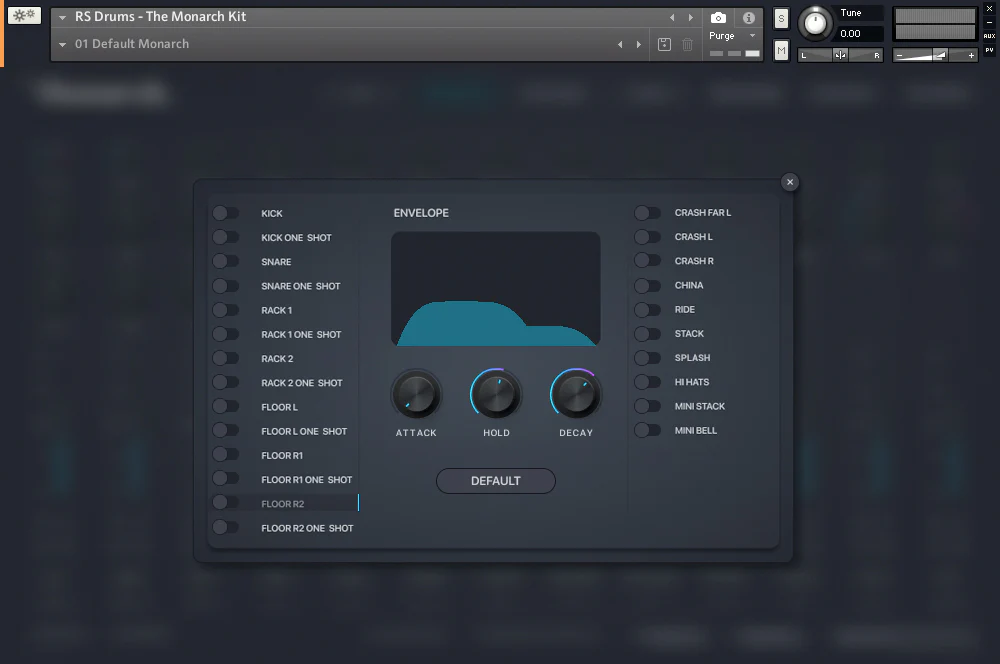Toggle the RACK 1 switch
Screen dimensions: 1000x664
pos(226,310)
